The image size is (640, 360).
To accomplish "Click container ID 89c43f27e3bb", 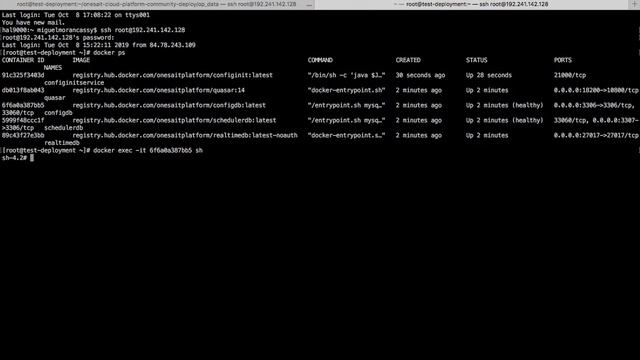I will [x=23, y=136].
